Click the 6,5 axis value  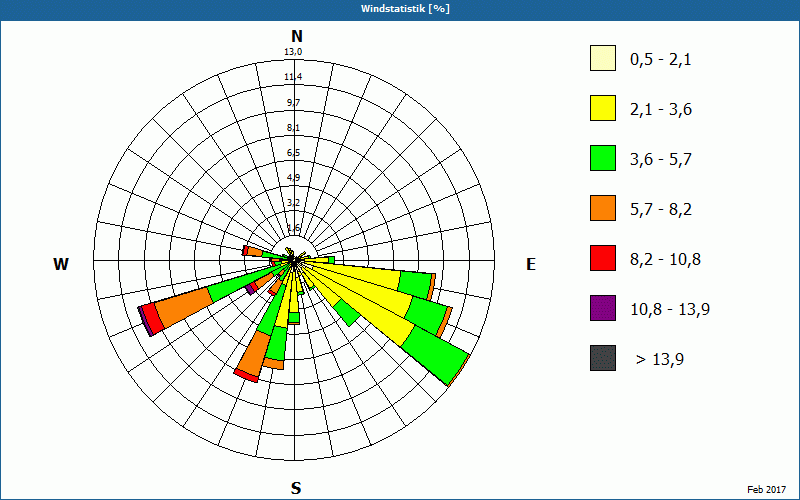coord(293,153)
